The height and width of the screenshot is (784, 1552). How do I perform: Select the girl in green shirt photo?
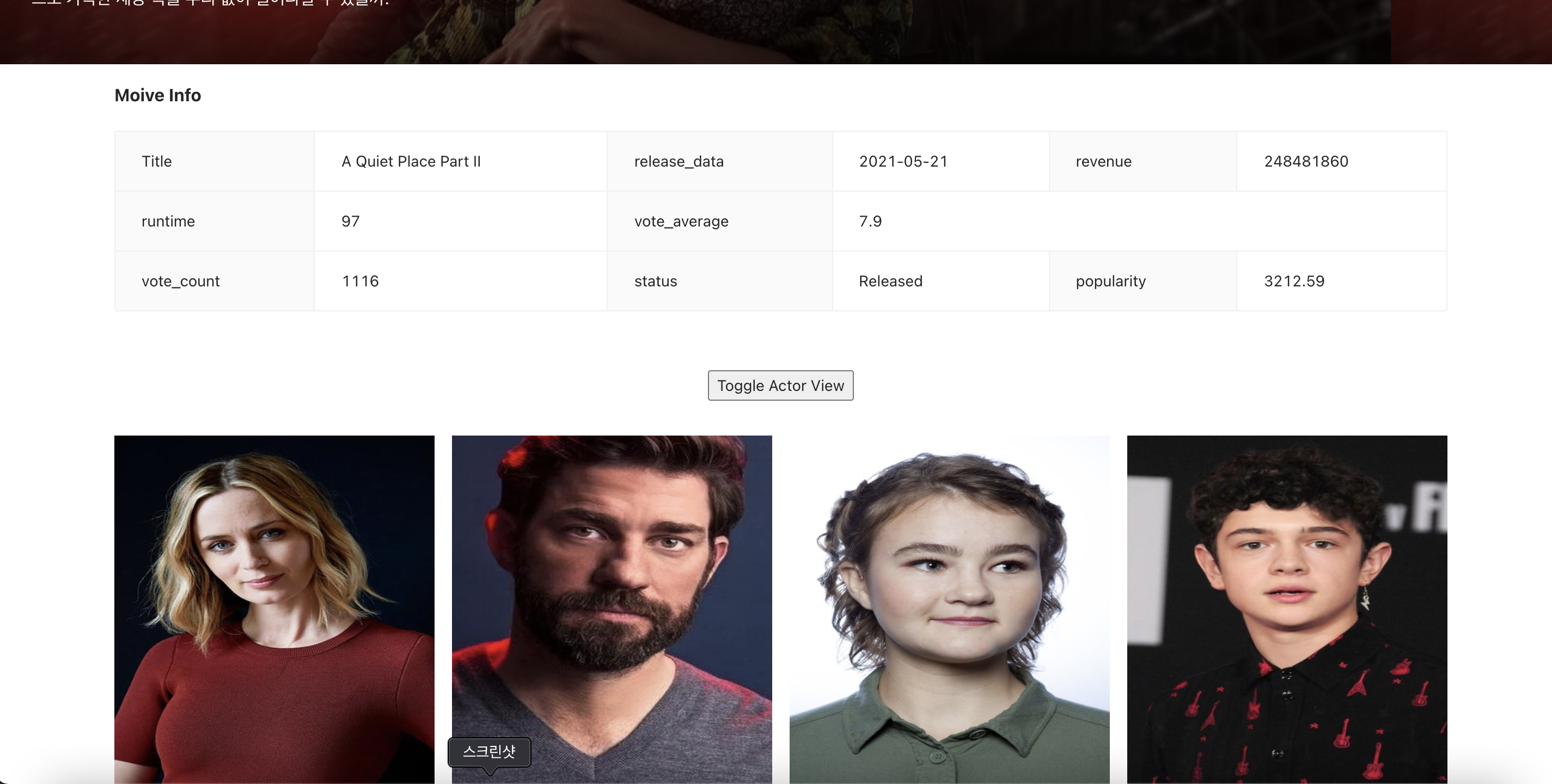point(949,608)
